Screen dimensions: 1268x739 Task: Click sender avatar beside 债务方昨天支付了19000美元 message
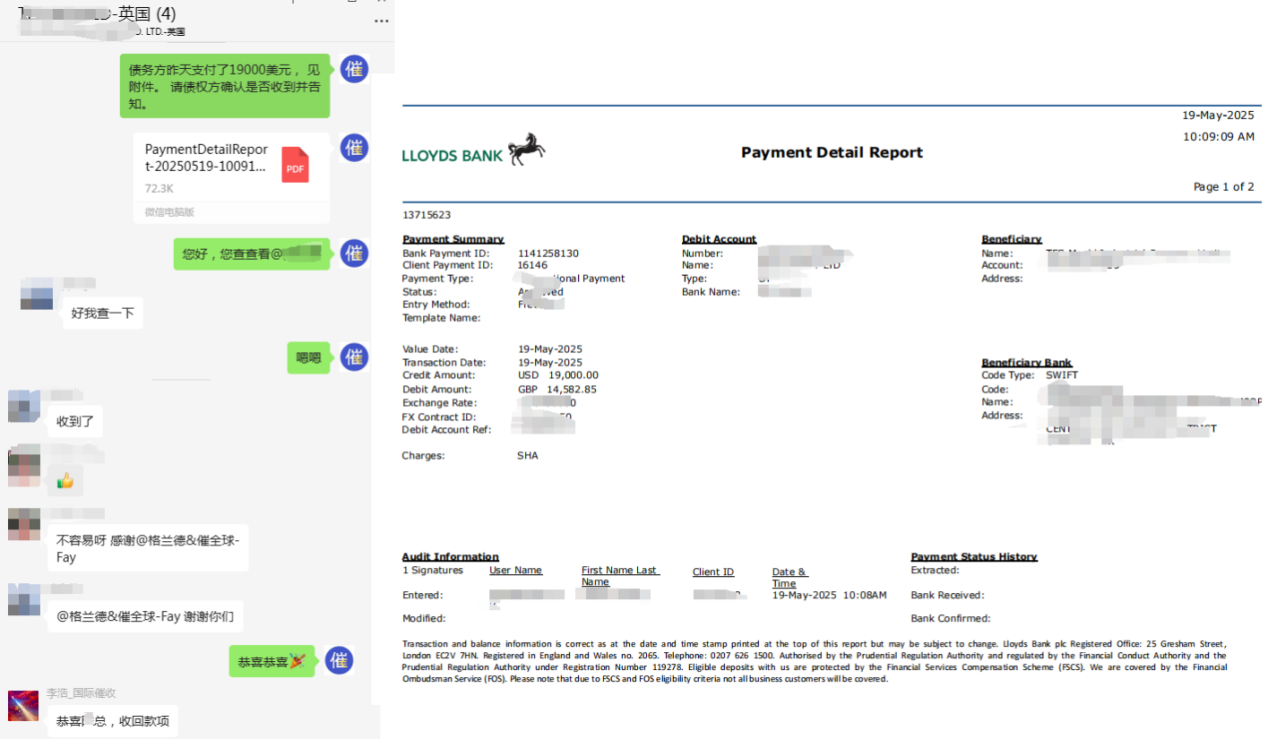click(354, 69)
